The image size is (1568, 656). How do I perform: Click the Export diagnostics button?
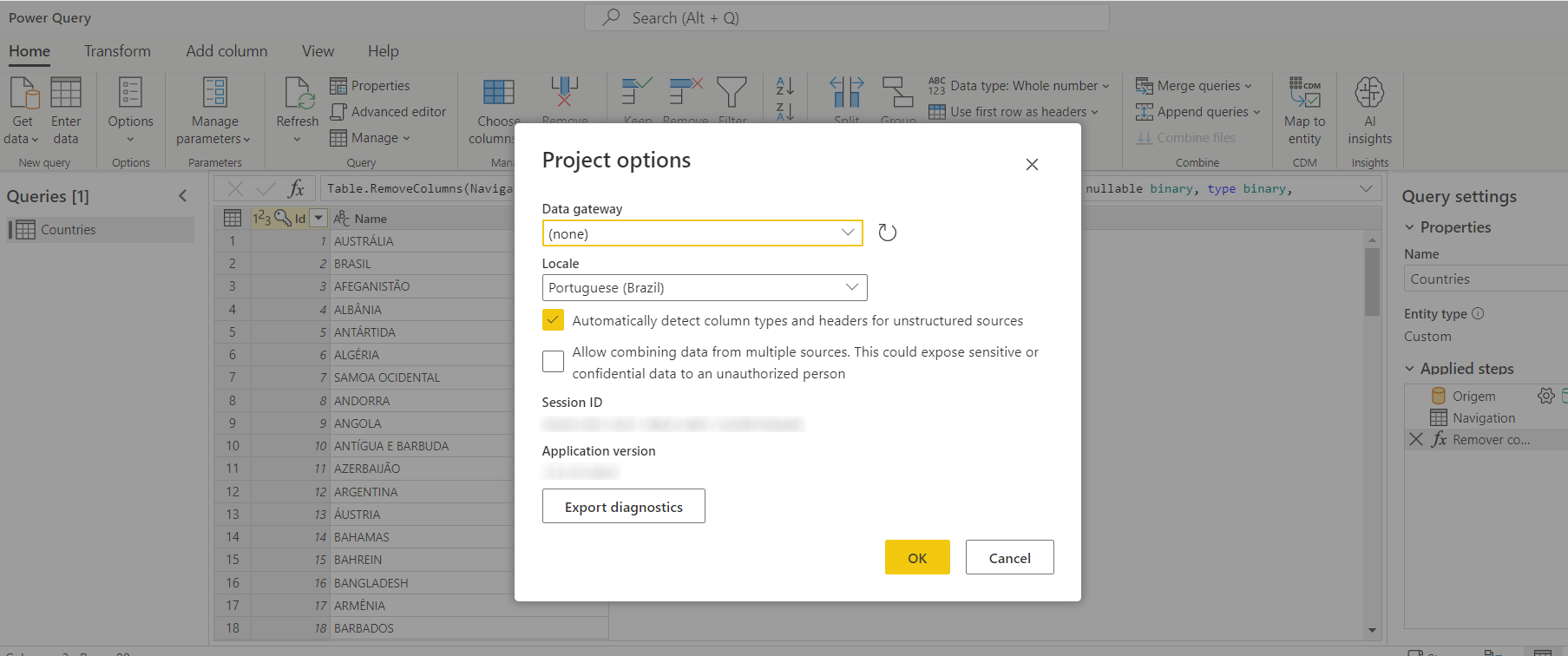tap(623, 507)
